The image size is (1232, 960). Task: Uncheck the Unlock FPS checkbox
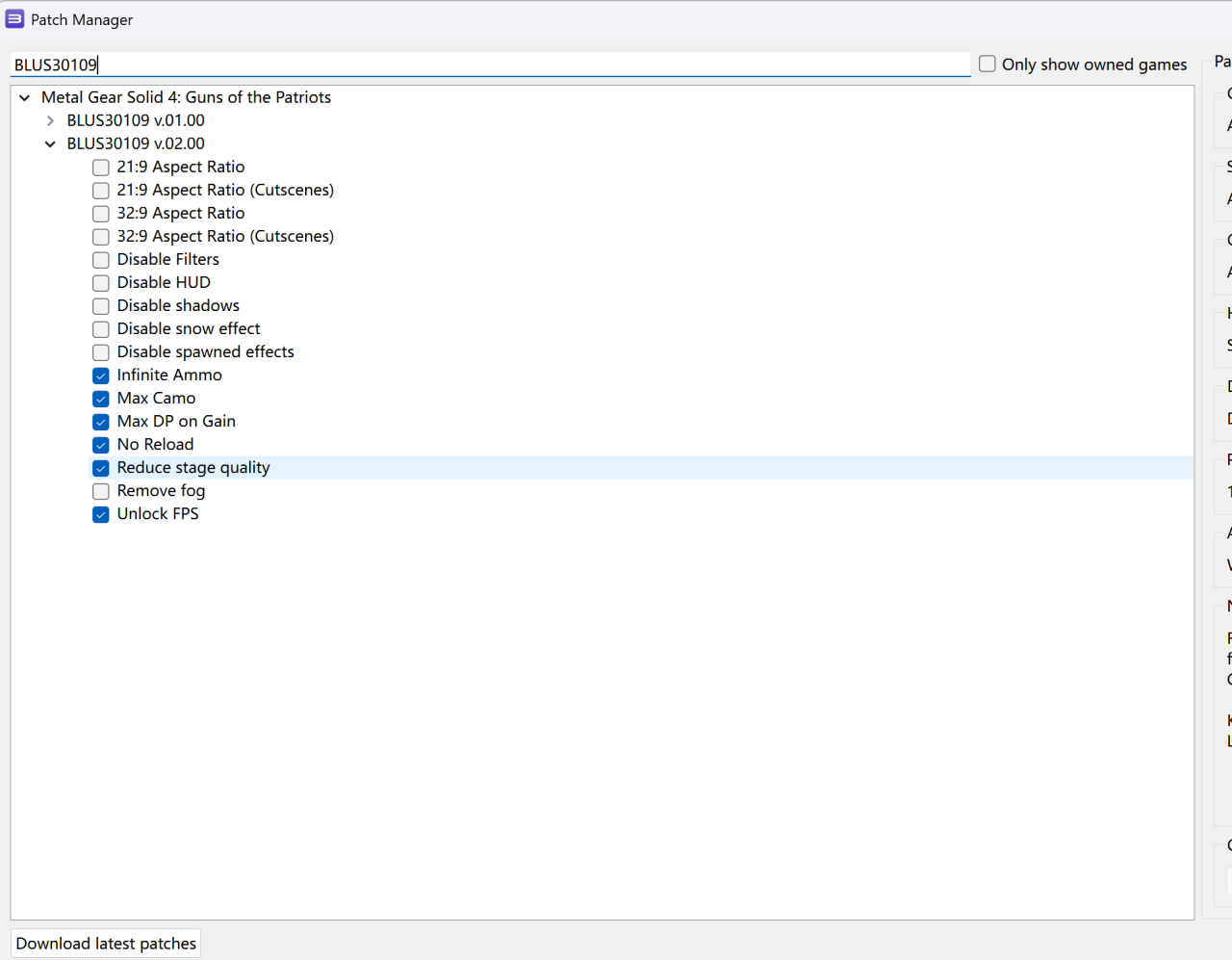click(101, 514)
